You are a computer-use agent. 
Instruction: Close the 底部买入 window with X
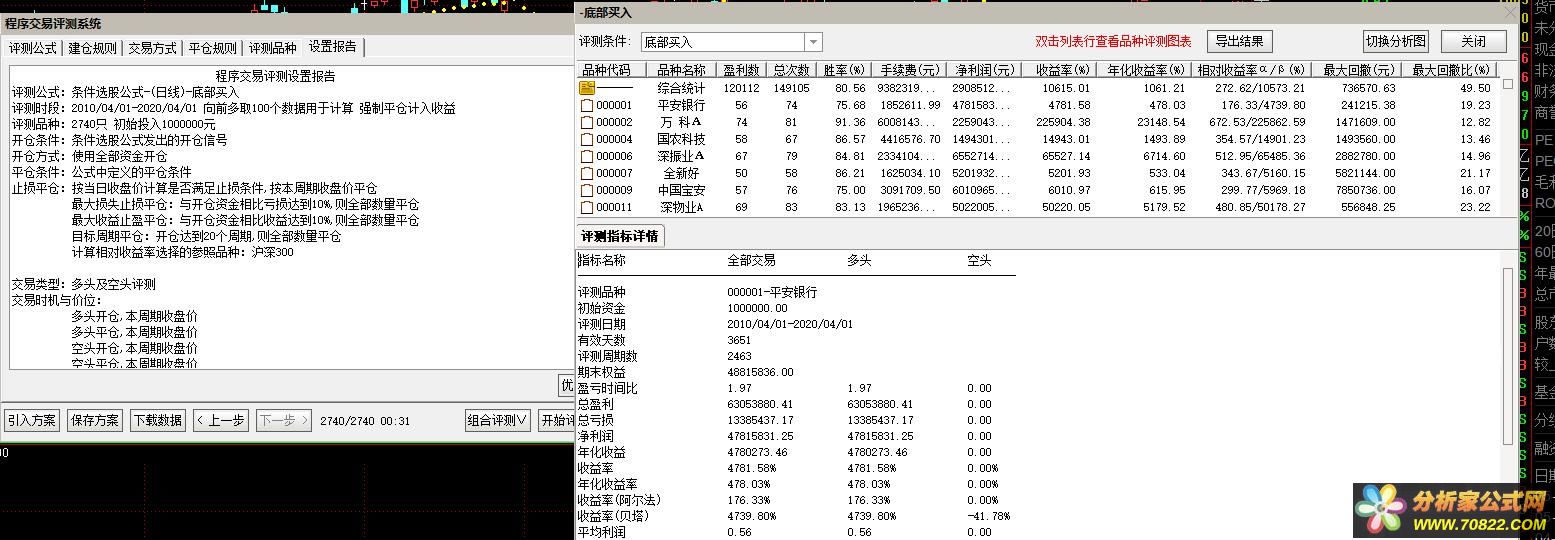click(x=1510, y=13)
